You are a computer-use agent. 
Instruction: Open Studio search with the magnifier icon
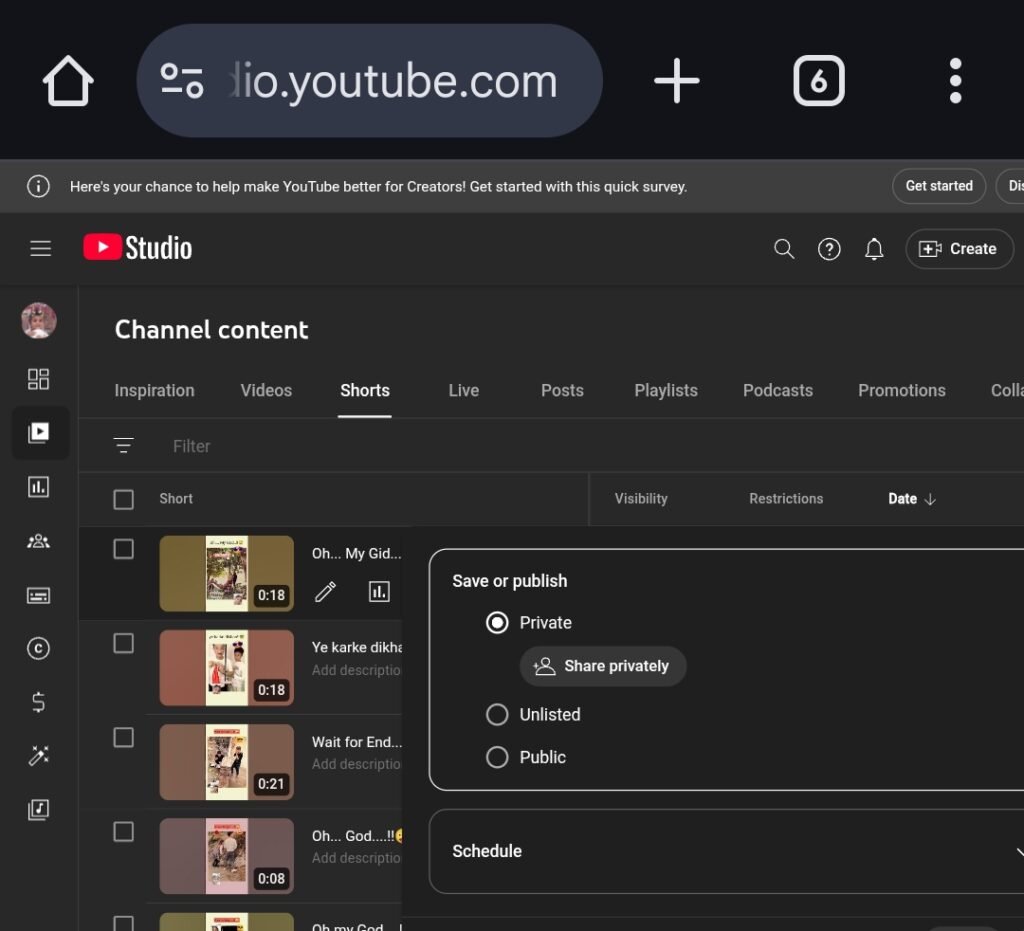point(784,248)
